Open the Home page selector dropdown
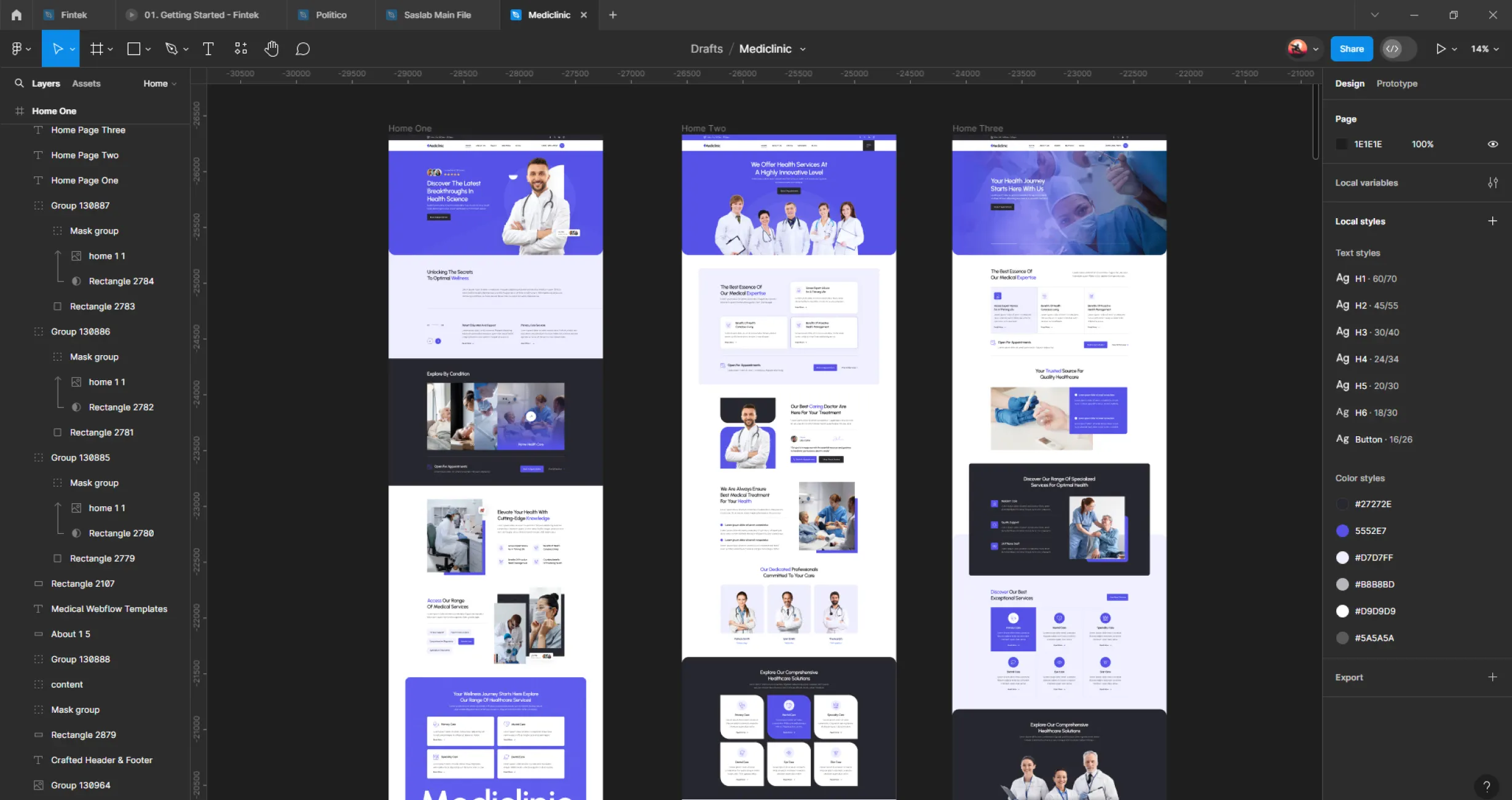The image size is (1512, 800). 159,83
